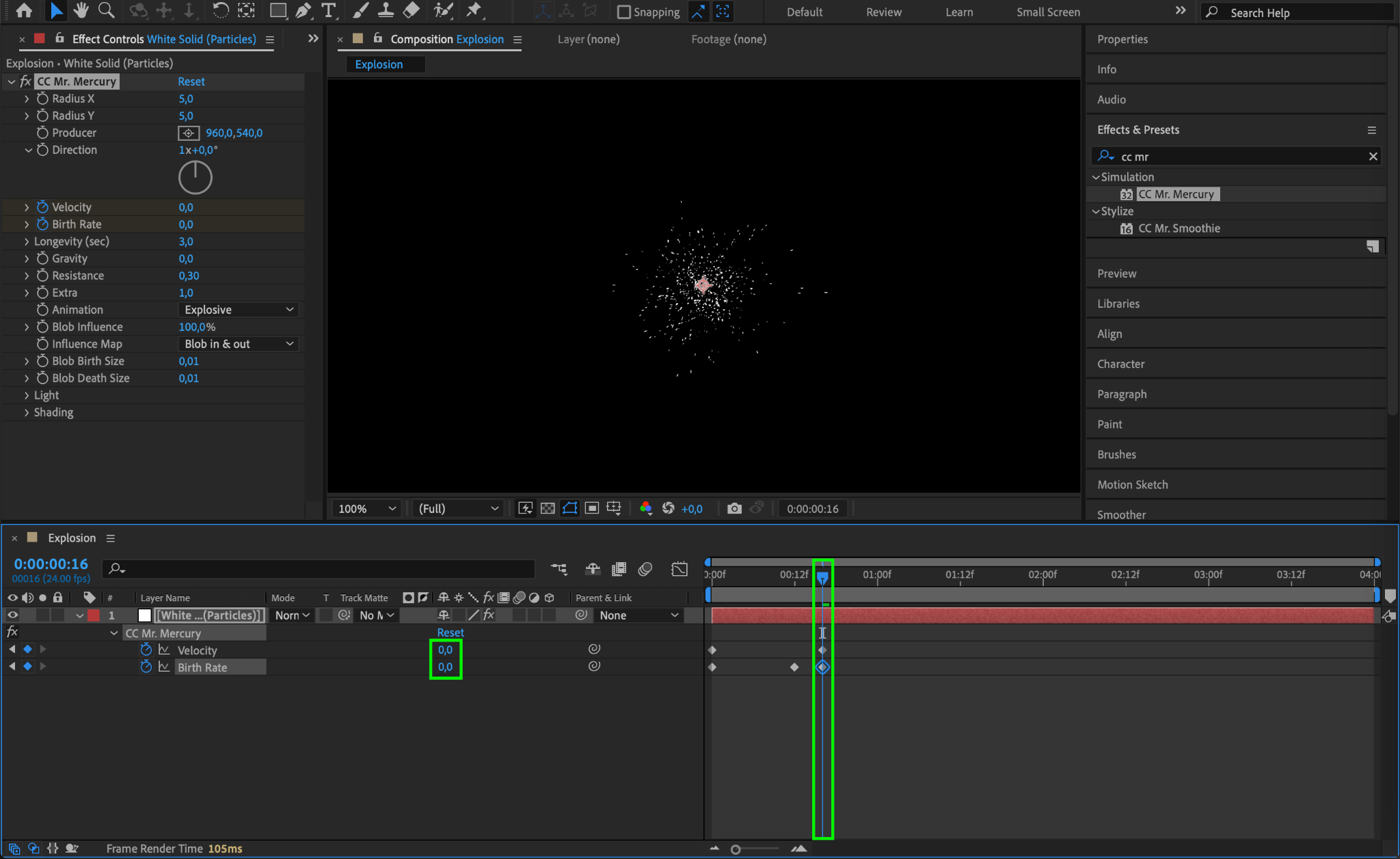The image size is (1400, 859).
Task: Select the Pen tool
Action: (303, 10)
